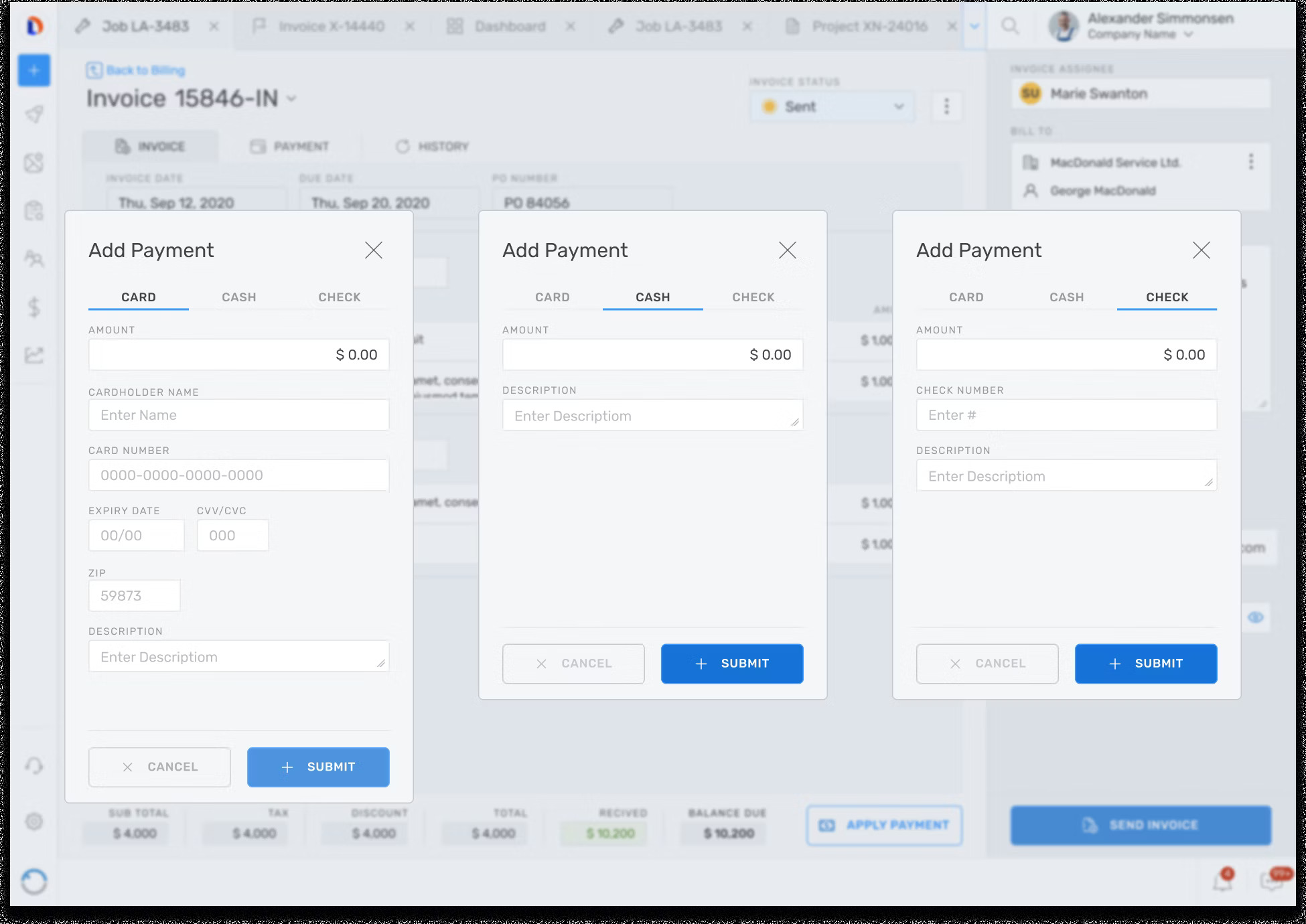Toggle visibility eye icon on invoice line
Image resolution: width=1306 pixels, height=924 pixels.
(1256, 617)
